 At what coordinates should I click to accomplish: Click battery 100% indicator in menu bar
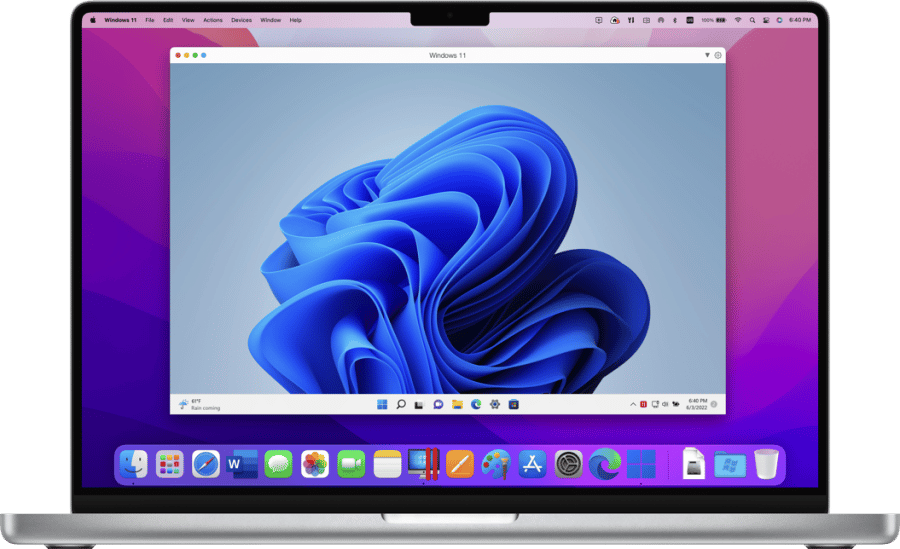(x=713, y=20)
